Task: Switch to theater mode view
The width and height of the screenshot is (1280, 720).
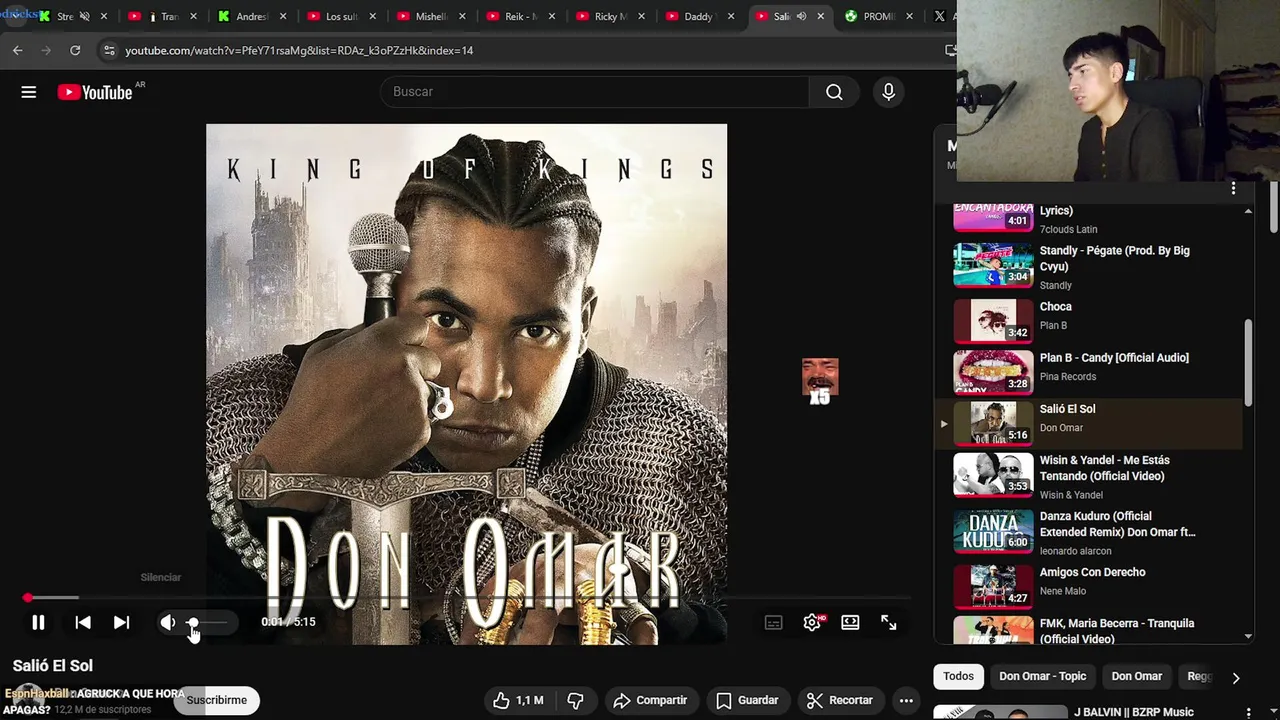Action: pyautogui.click(x=850, y=622)
